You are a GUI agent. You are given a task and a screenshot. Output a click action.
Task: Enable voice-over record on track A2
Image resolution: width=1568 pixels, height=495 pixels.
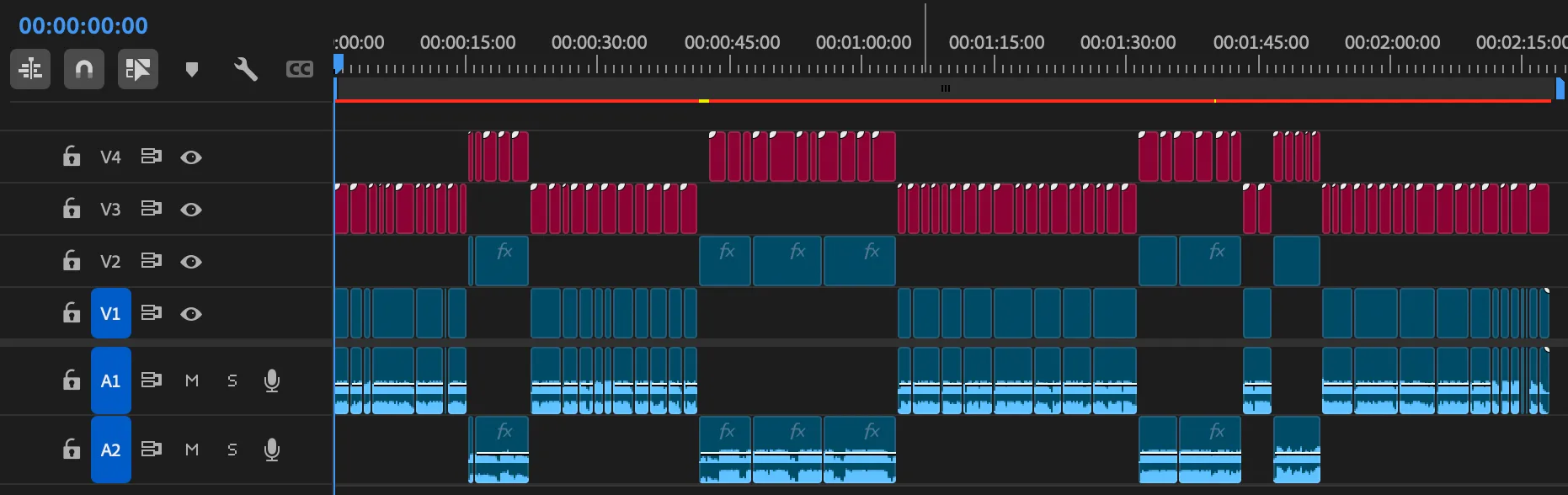tap(271, 450)
